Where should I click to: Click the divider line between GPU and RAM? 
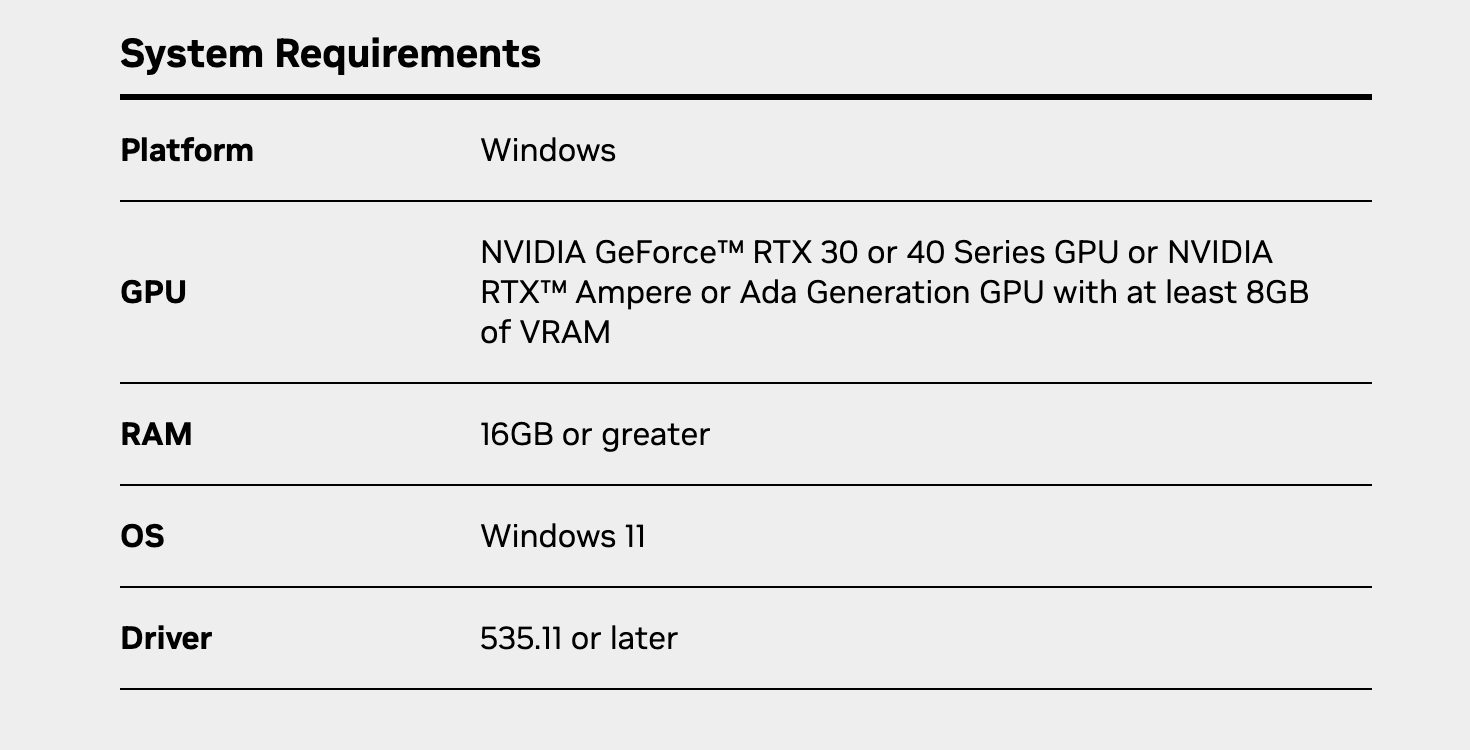[746, 383]
